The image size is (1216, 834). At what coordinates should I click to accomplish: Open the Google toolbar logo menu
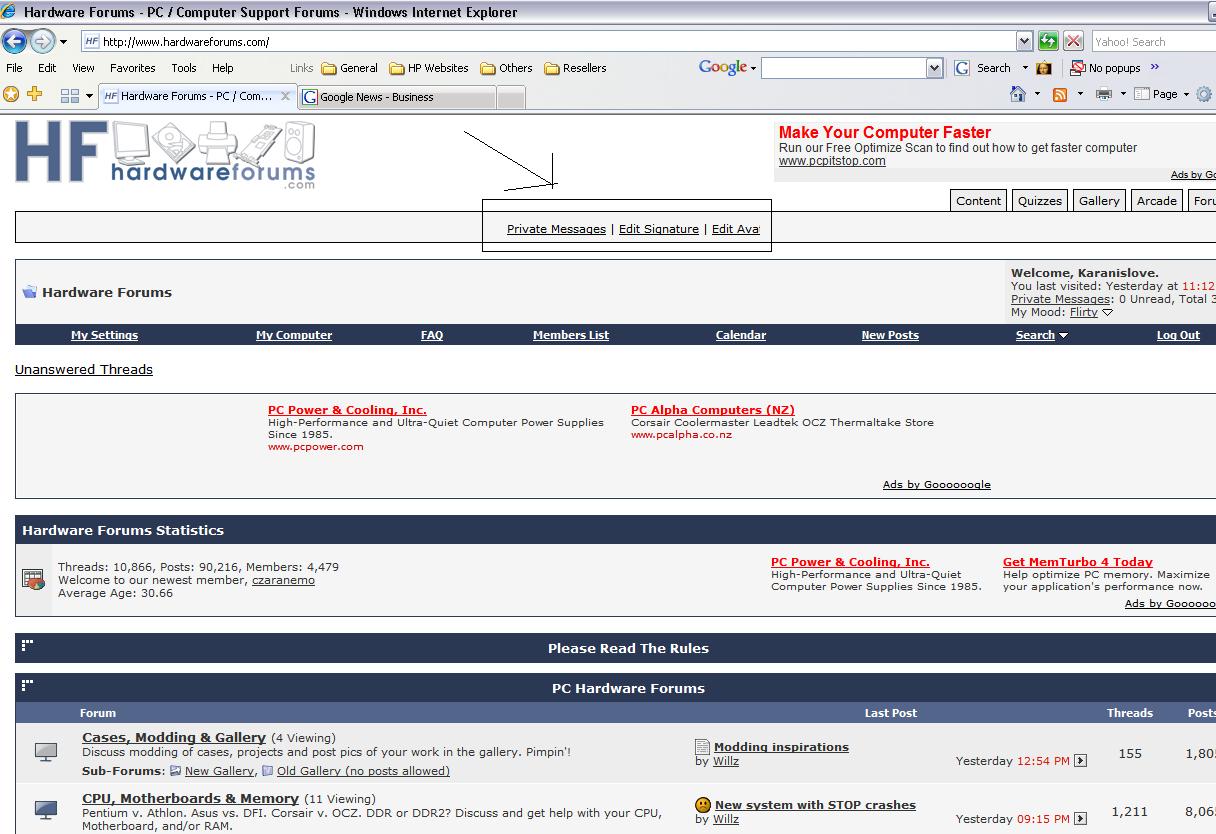[727, 67]
